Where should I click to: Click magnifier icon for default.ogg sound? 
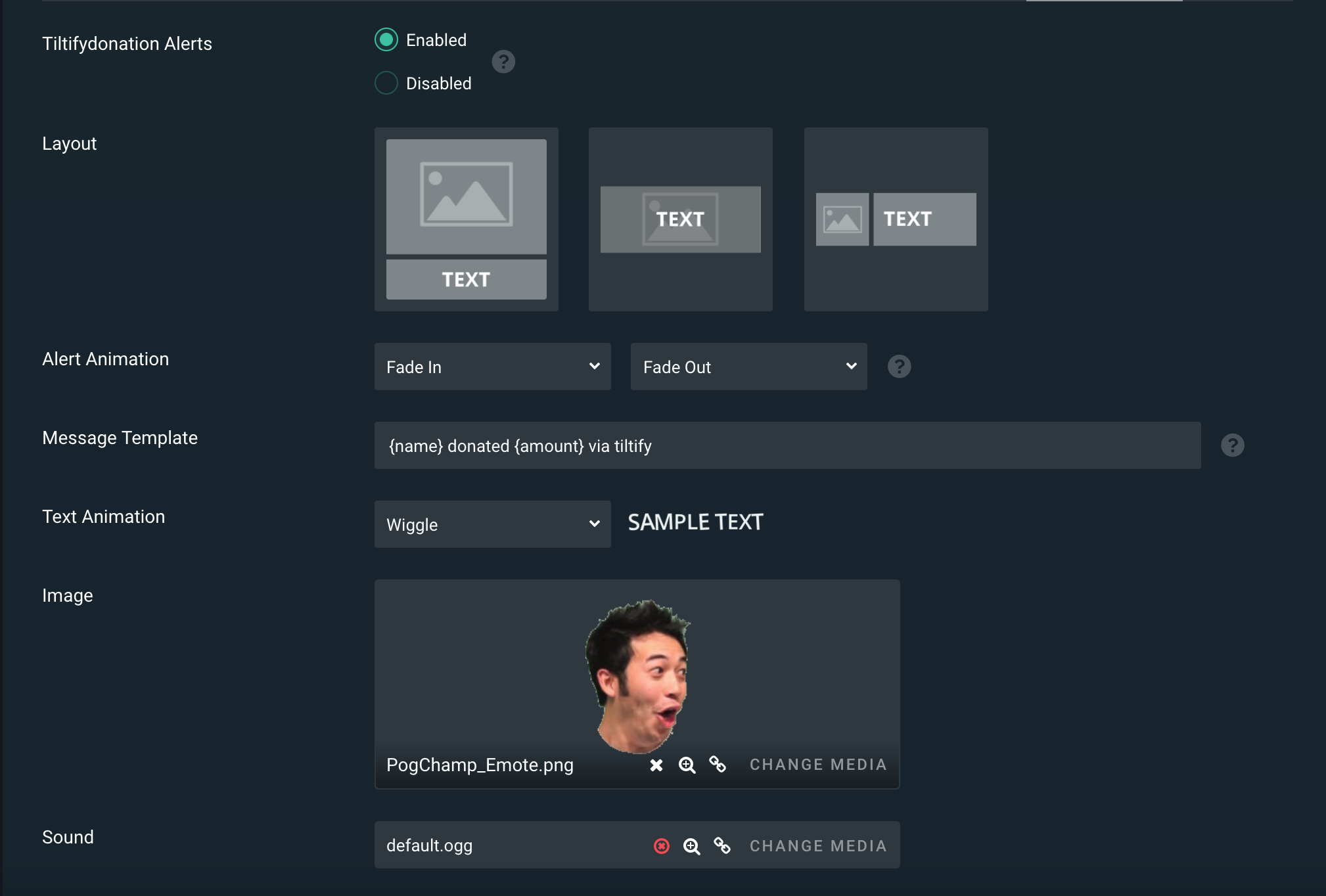(692, 846)
